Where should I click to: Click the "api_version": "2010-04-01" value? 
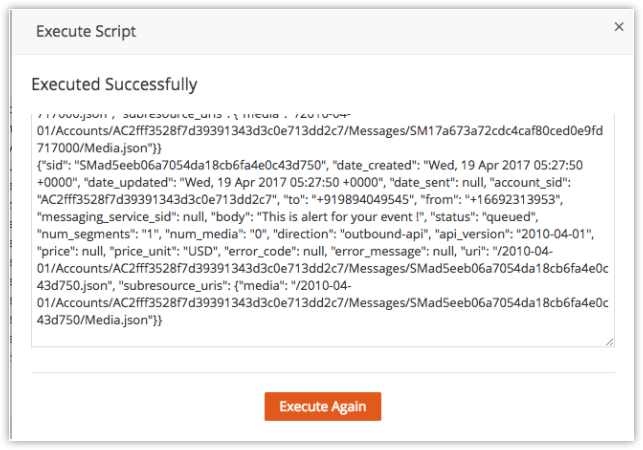point(554,234)
